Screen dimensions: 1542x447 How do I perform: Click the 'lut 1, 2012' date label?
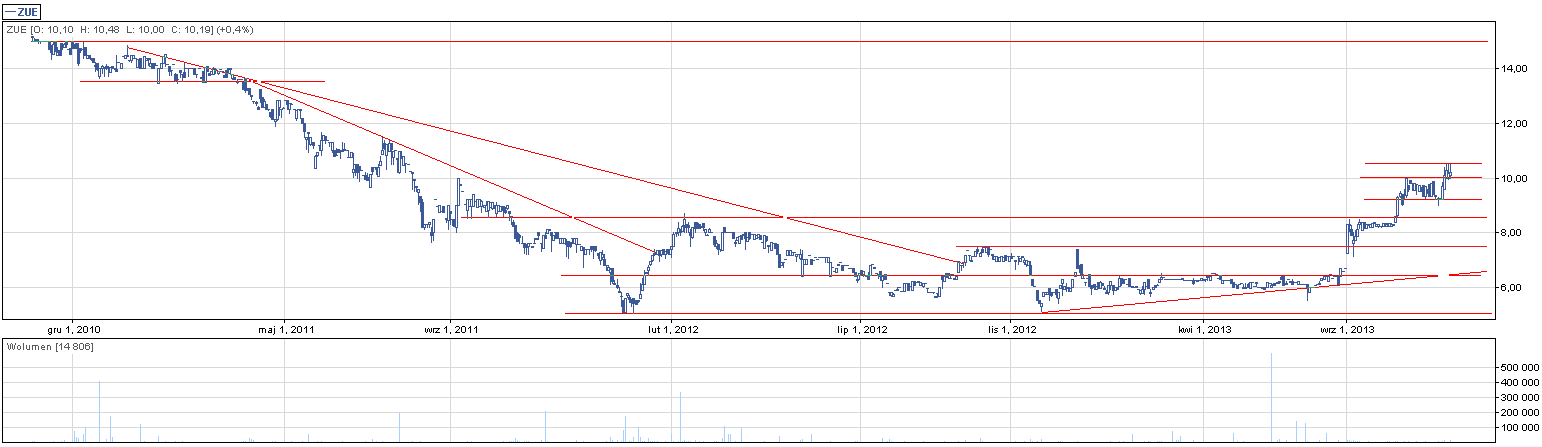coord(671,328)
